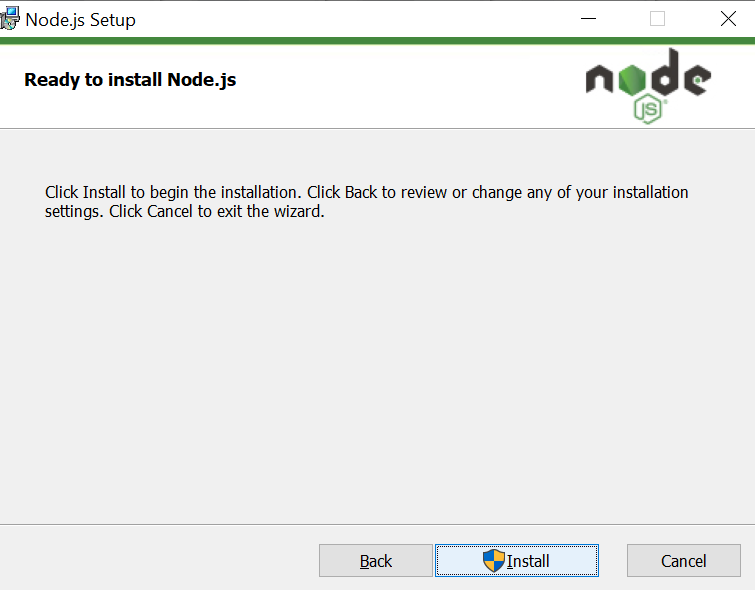Click the letter n in the node logo
Image resolution: width=755 pixels, height=590 pixels.
[x=599, y=79]
